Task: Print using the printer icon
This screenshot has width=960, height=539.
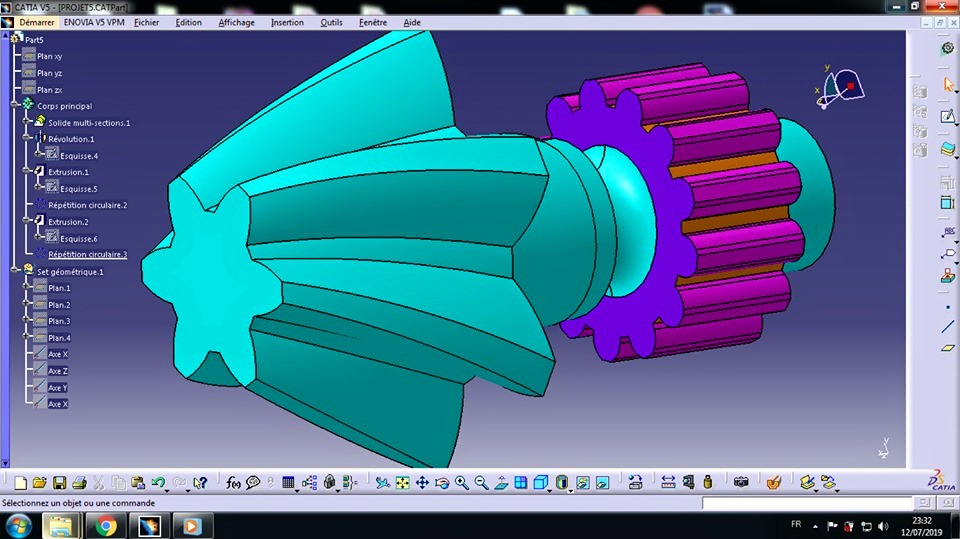Action: pos(79,483)
